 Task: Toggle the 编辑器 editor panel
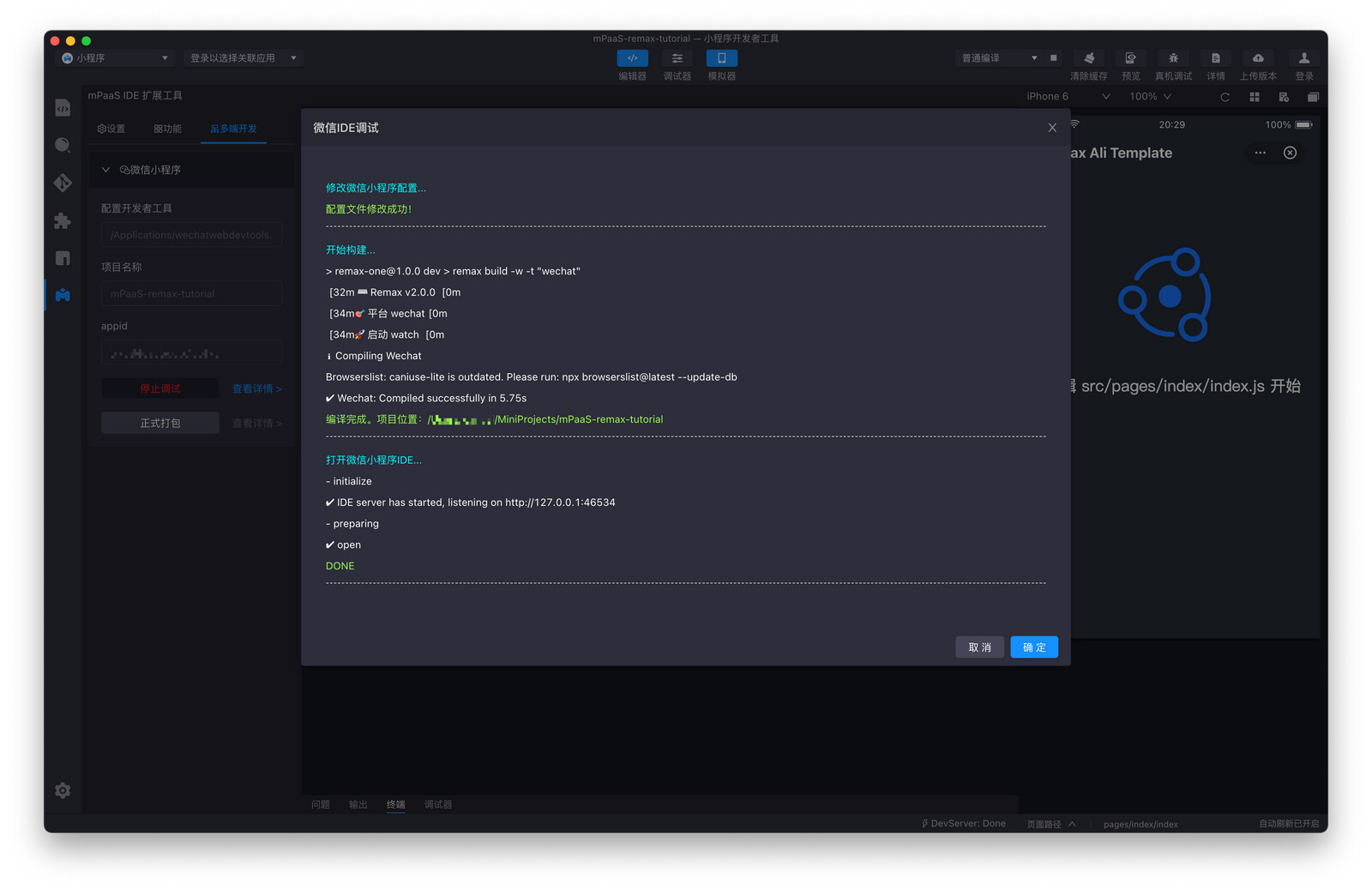tap(632, 58)
